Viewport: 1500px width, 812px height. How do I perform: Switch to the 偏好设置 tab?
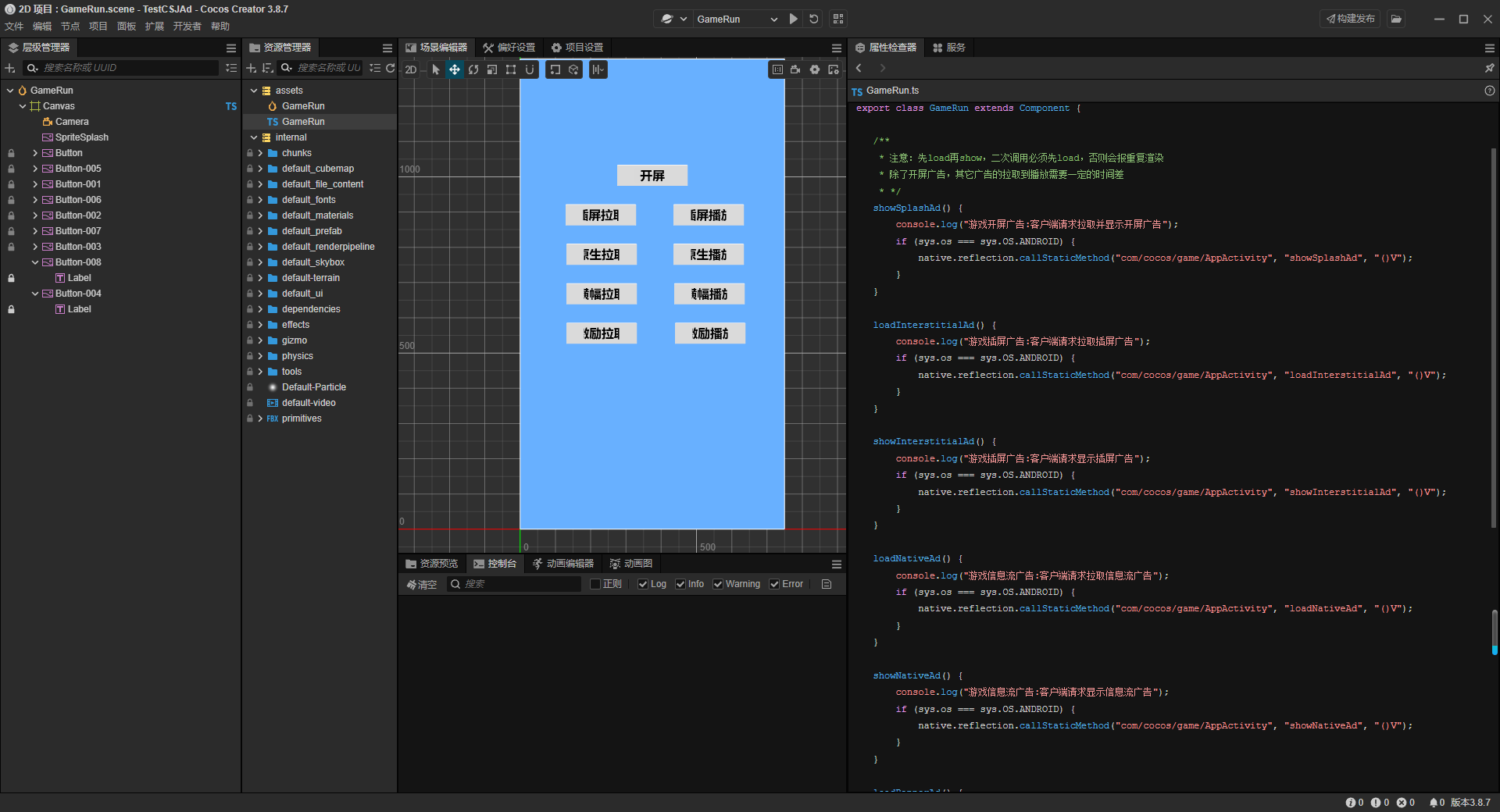coord(509,48)
